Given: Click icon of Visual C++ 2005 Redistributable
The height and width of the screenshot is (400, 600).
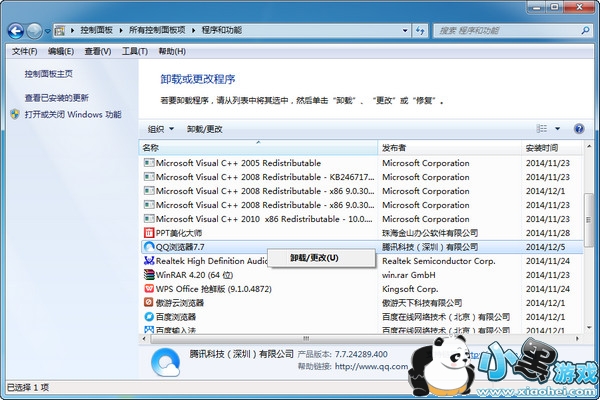Looking at the screenshot, I should click(149, 163).
